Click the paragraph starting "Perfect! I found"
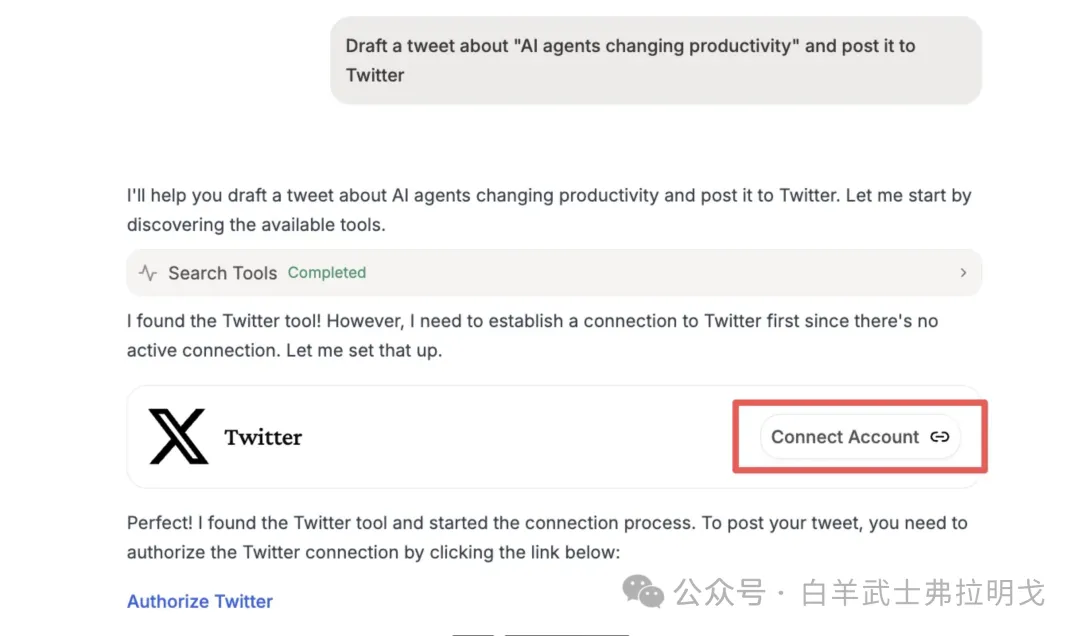The height and width of the screenshot is (636, 1080). click(x=547, y=537)
